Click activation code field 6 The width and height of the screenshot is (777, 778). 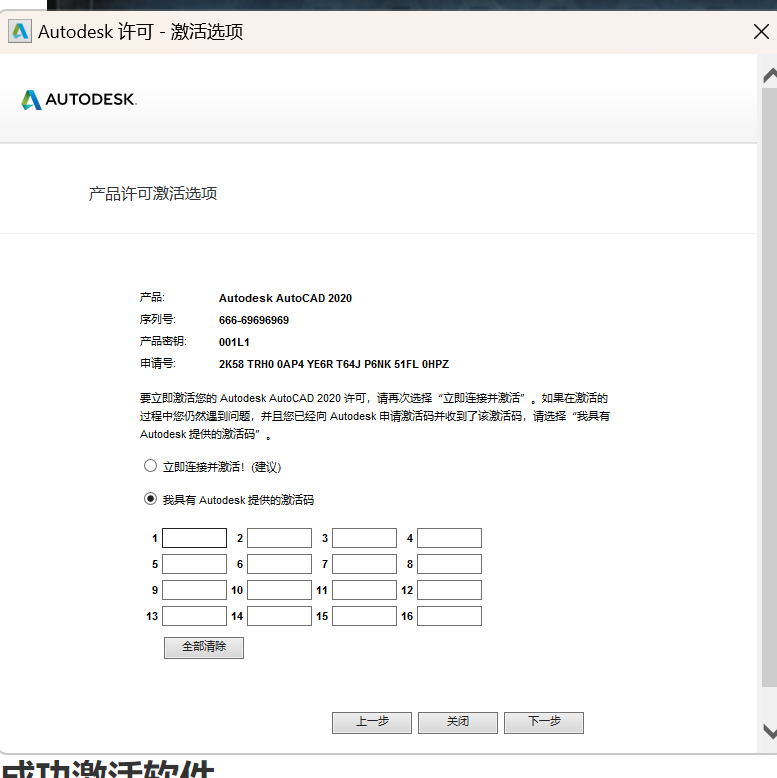tap(279, 564)
